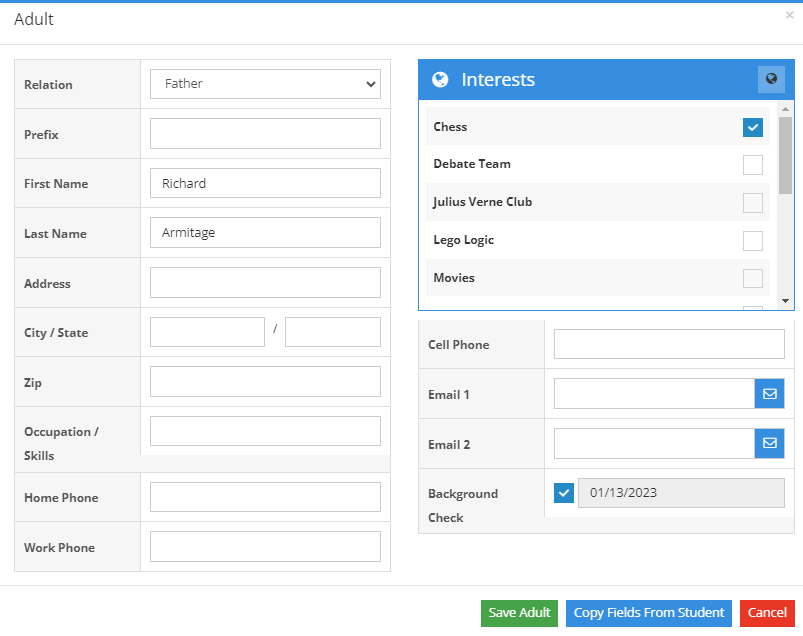The image size is (803, 636).
Task: Click inside the First Name field
Action: coord(265,183)
